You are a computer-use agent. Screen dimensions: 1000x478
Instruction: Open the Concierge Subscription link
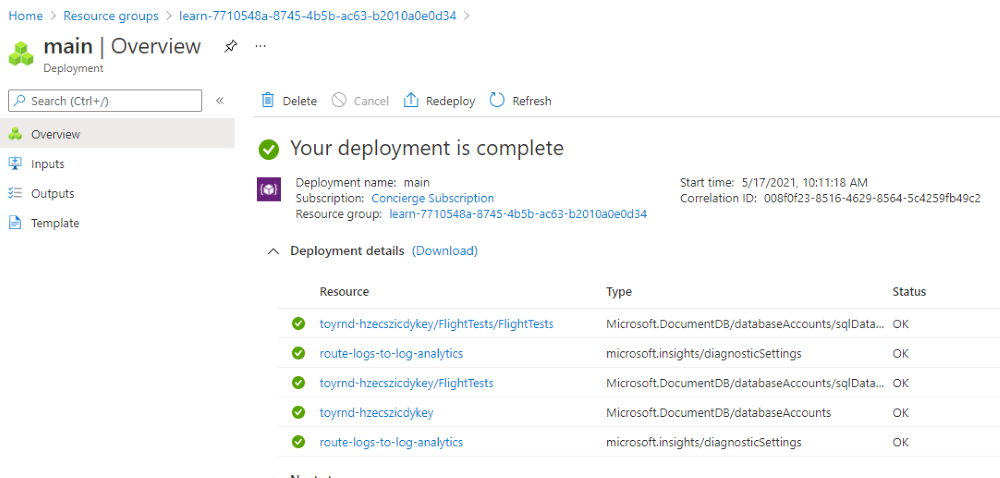[x=432, y=198]
